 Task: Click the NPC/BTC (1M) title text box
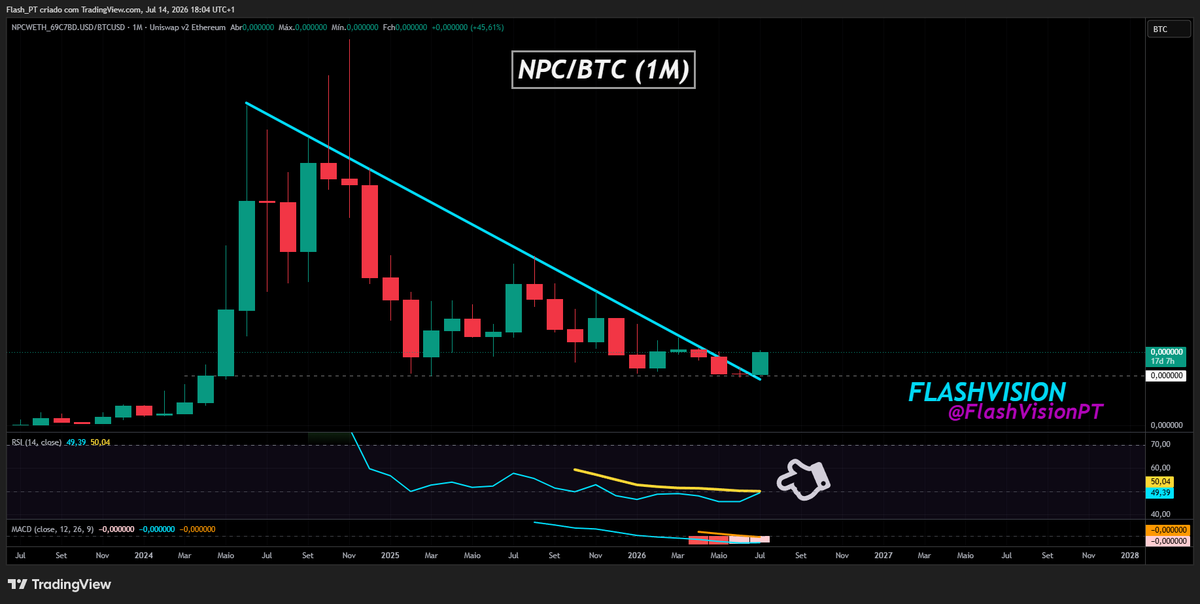point(604,71)
